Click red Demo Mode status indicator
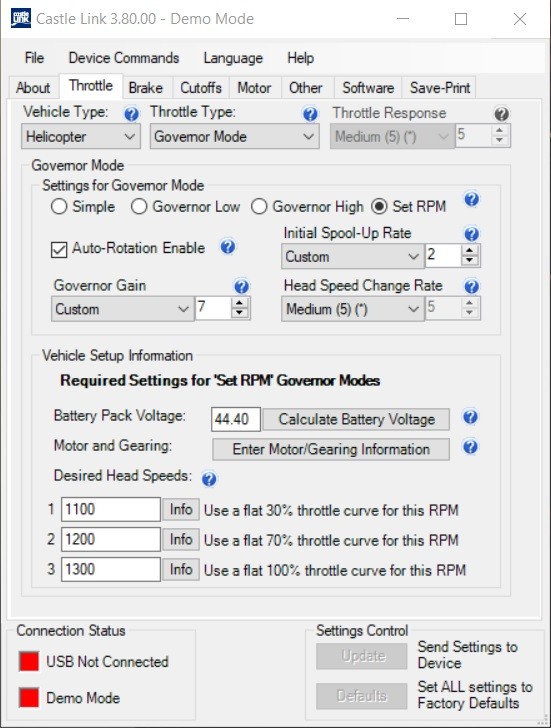Screen dimensions: 551x728 29,698
